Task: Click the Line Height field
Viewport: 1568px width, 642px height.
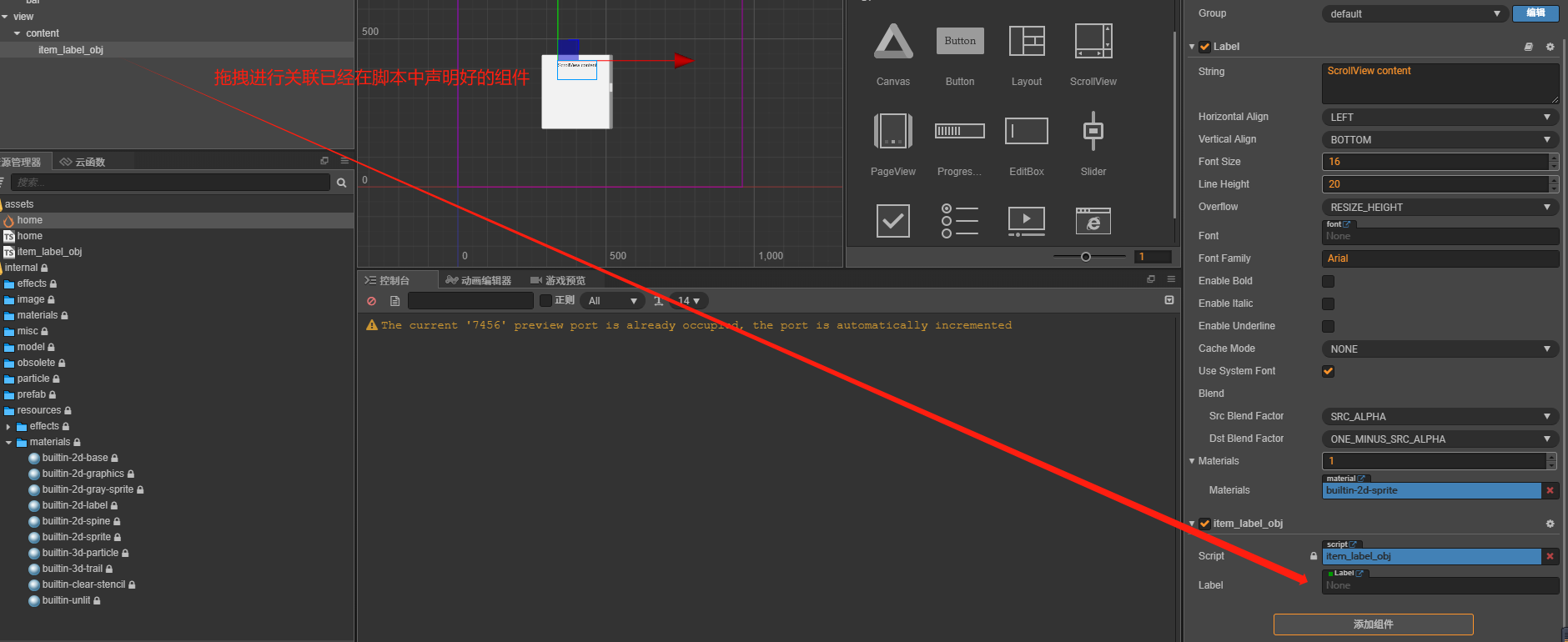Action: click(1435, 184)
